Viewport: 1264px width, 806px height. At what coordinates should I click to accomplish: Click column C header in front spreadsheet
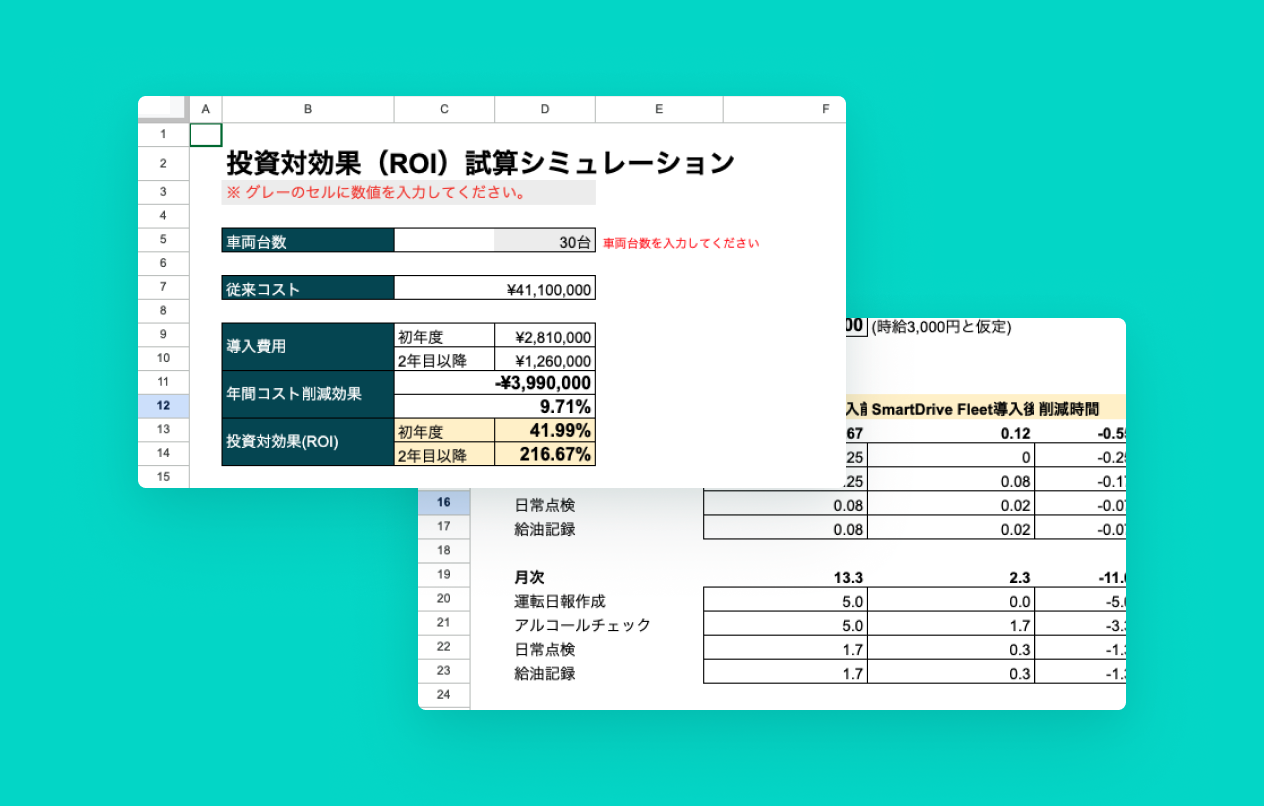[x=444, y=109]
